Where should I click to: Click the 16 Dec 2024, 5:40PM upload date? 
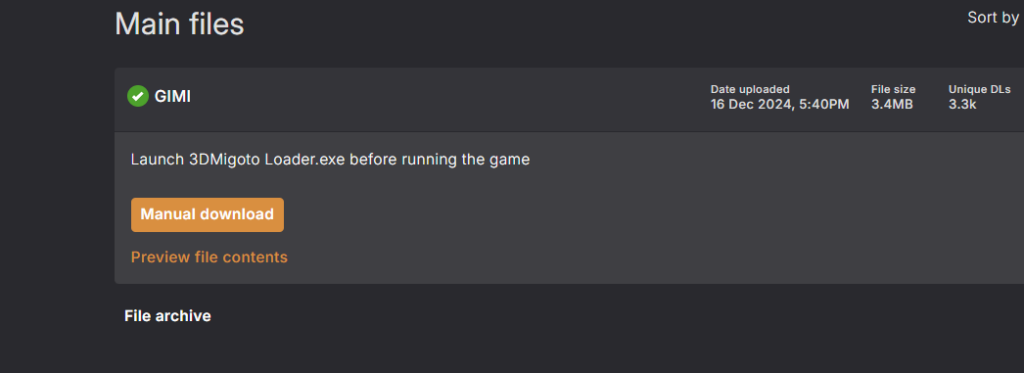(780, 104)
